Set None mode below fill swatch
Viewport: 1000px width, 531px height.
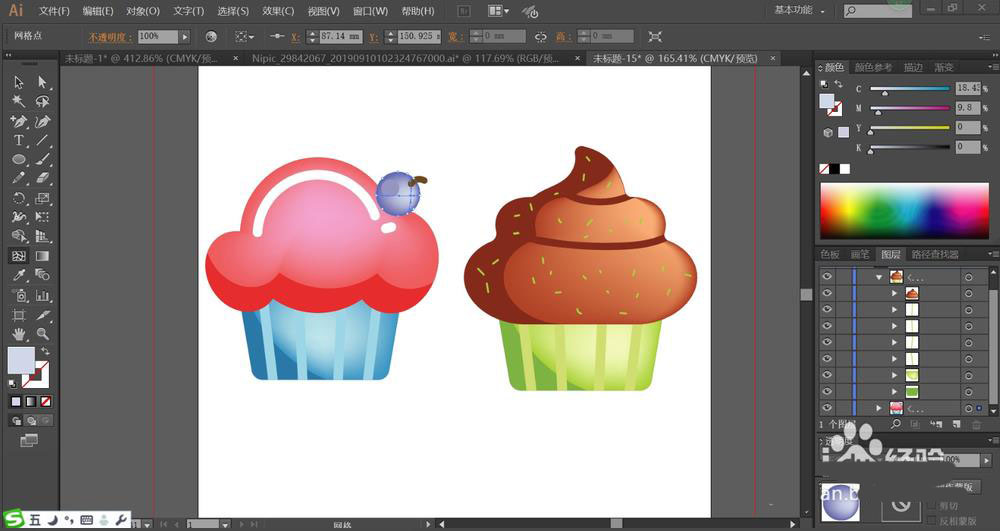coord(46,402)
